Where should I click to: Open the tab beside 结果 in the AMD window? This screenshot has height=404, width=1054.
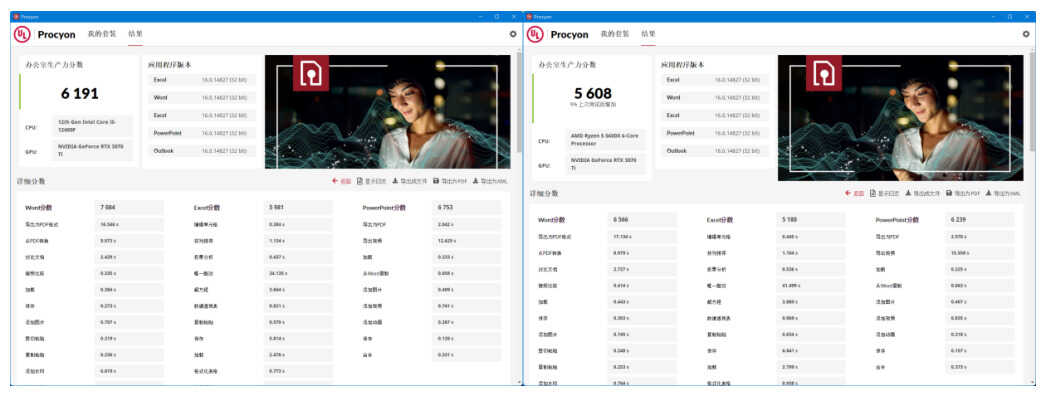(x=615, y=34)
